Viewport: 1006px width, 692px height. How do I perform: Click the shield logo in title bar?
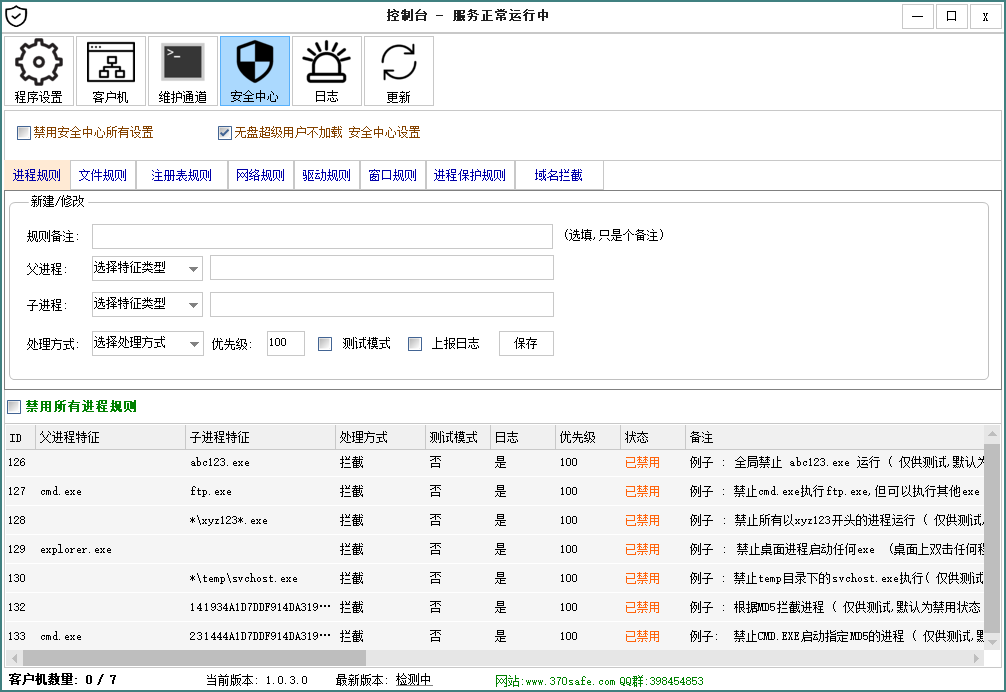pyautogui.click(x=16, y=16)
